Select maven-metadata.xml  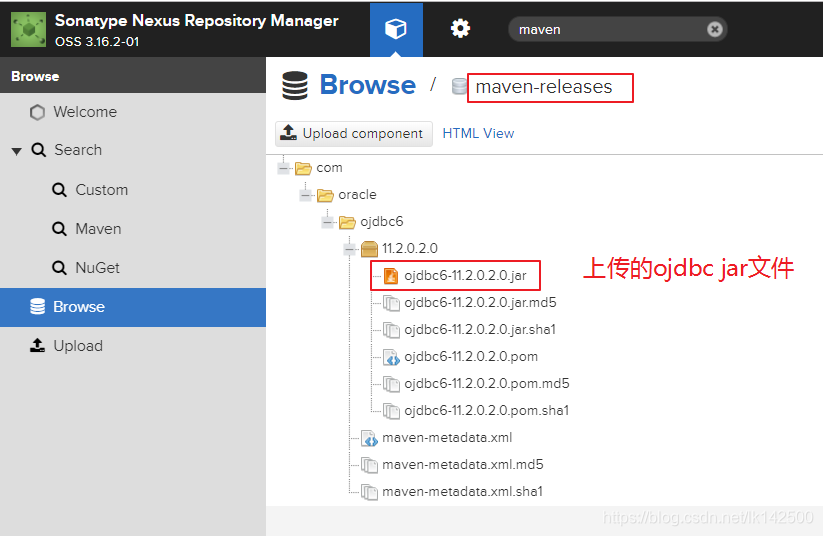coord(447,438)
